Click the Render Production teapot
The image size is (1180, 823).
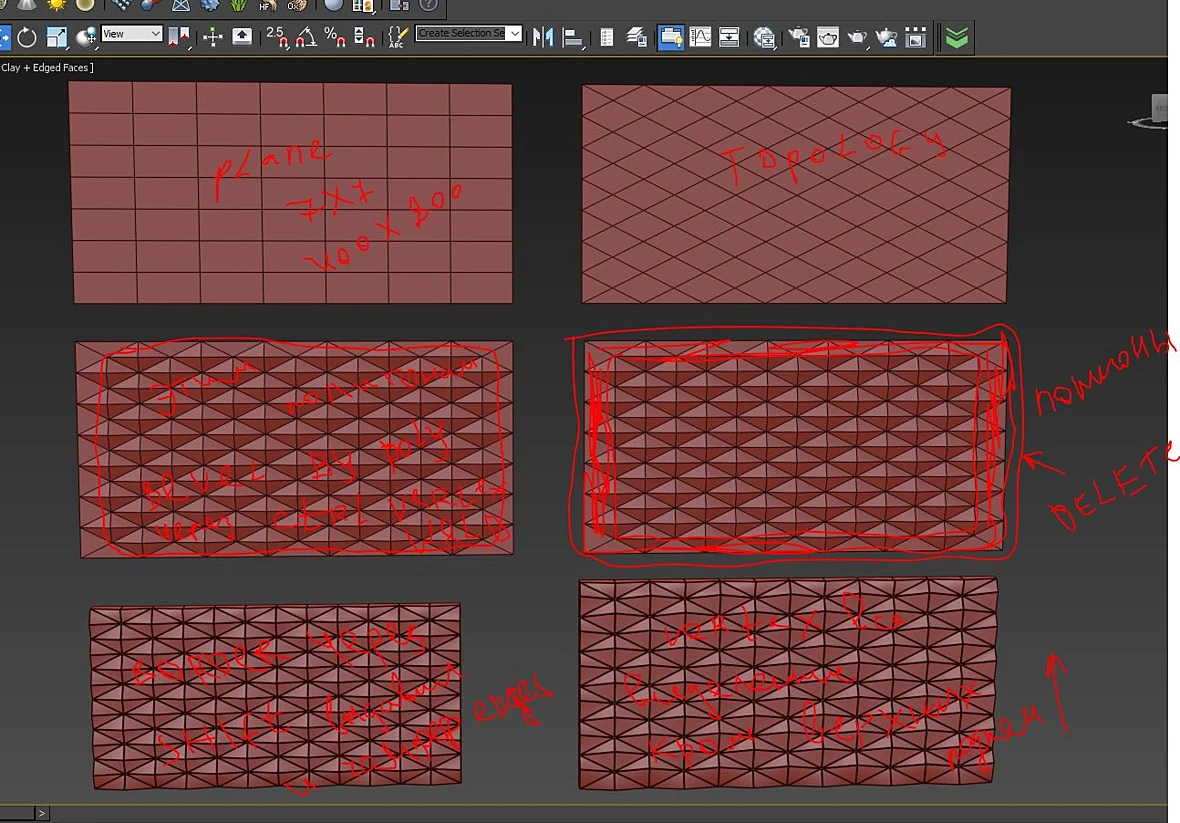857,37
